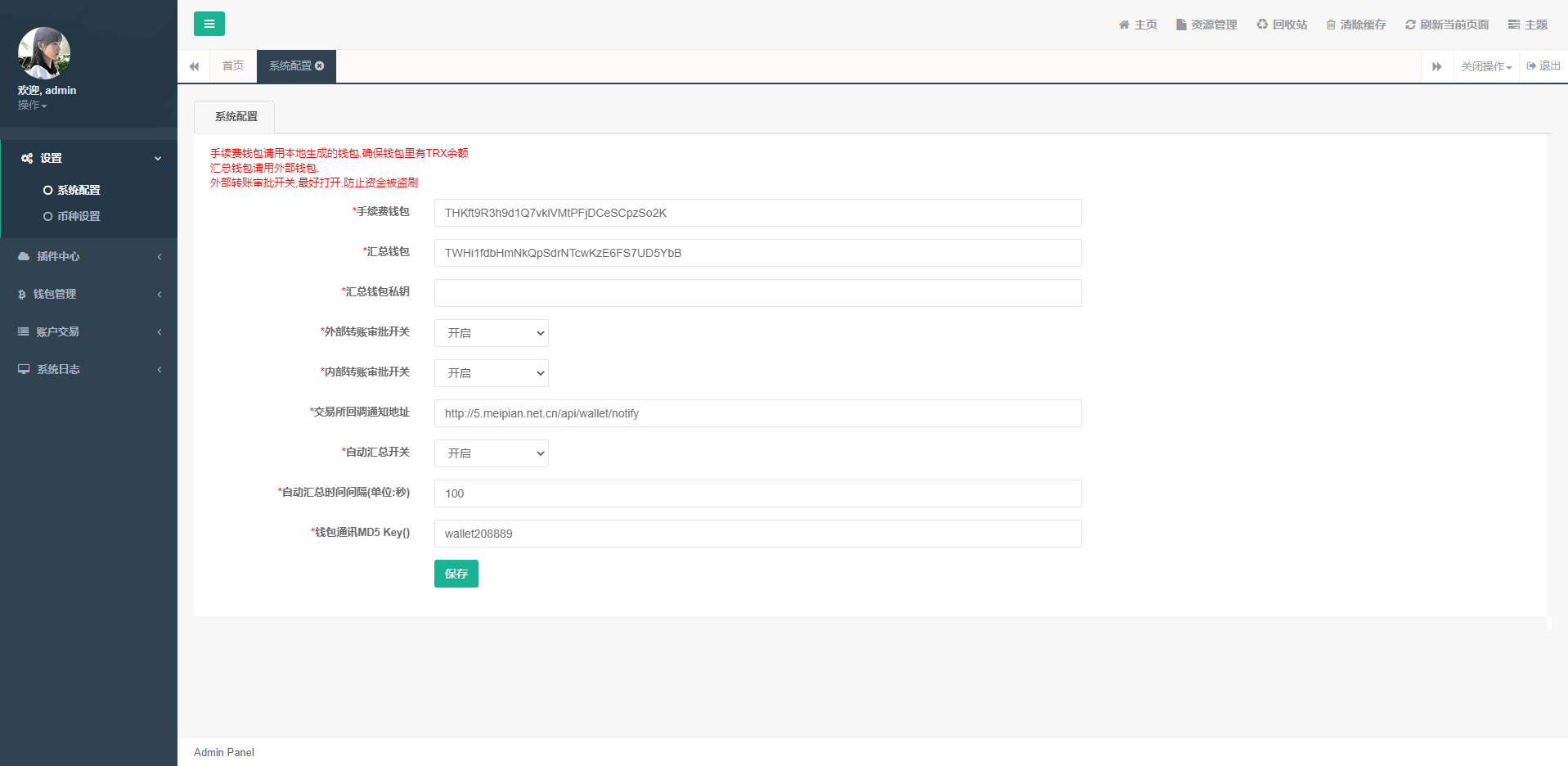Click the green hamburger menu toggle button
1568x766 pixels.
[x=209, y=24]
